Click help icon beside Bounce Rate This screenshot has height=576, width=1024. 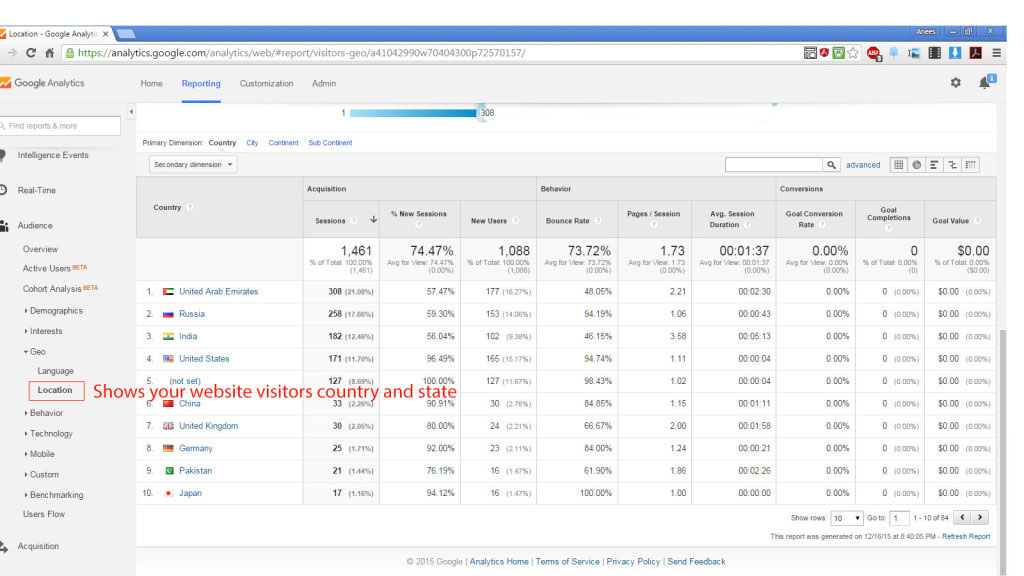click(x=598, y=221)
